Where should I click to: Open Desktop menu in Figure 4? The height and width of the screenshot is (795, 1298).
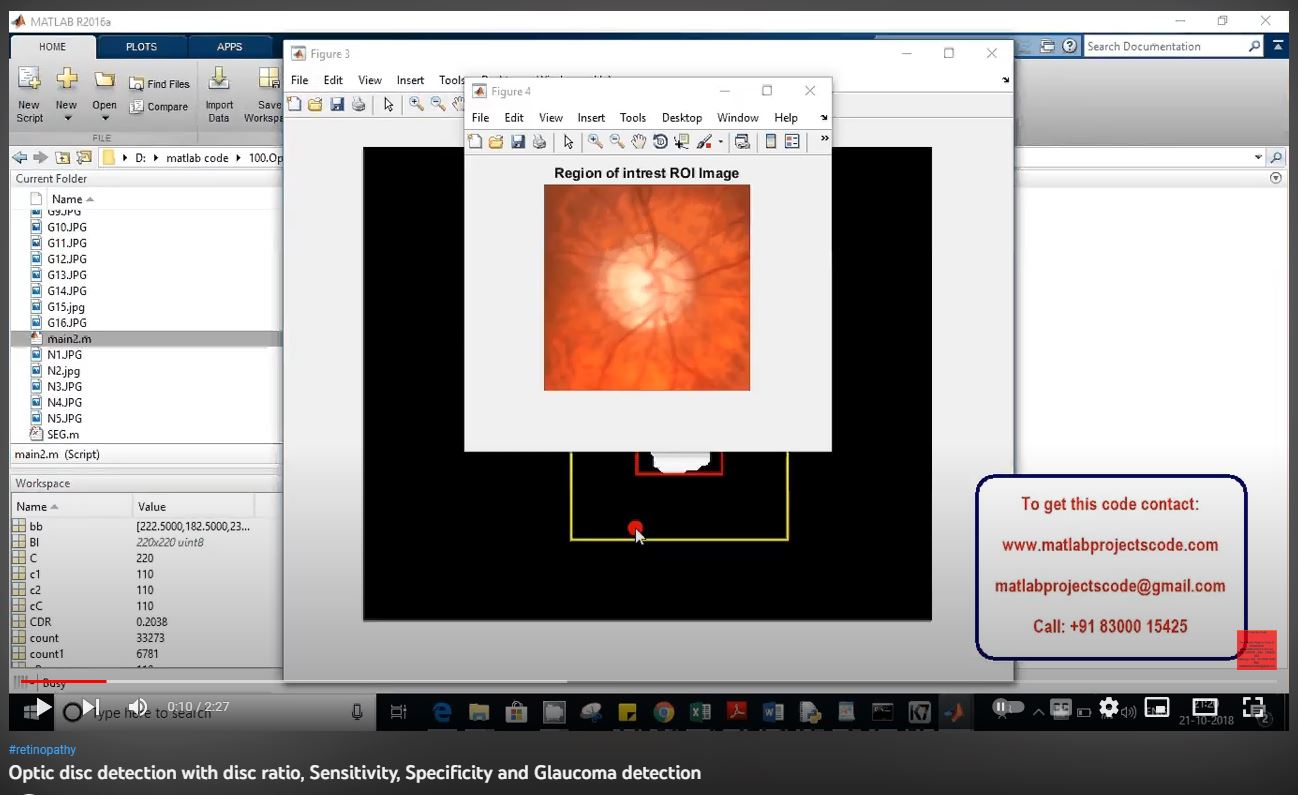pyautogui.click(x=682, y=118)
